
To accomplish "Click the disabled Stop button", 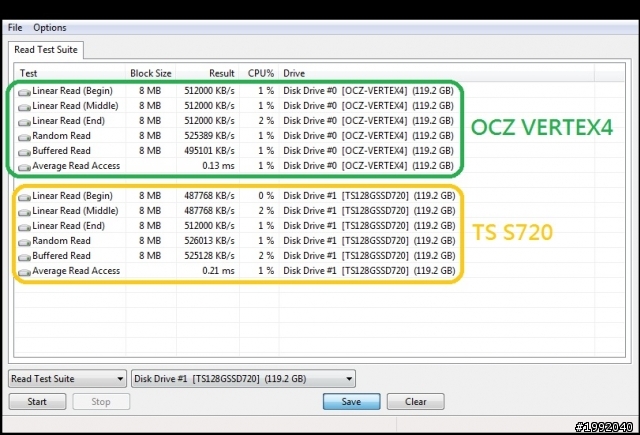I will click(101, 402).
